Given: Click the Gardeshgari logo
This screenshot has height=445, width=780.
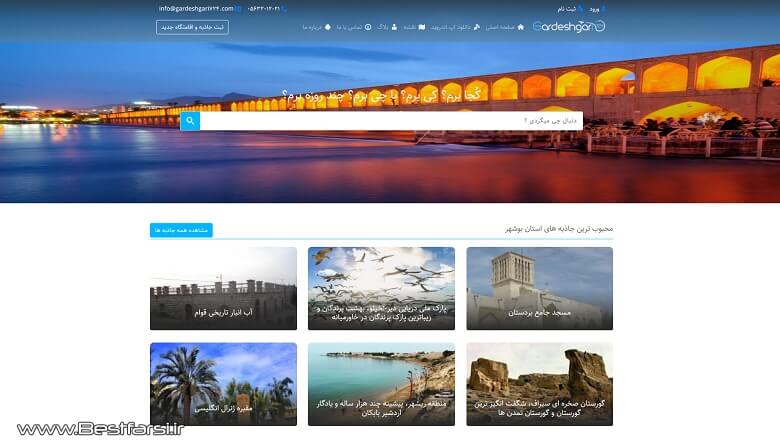Looking at the screenshot, I should 568,27.
